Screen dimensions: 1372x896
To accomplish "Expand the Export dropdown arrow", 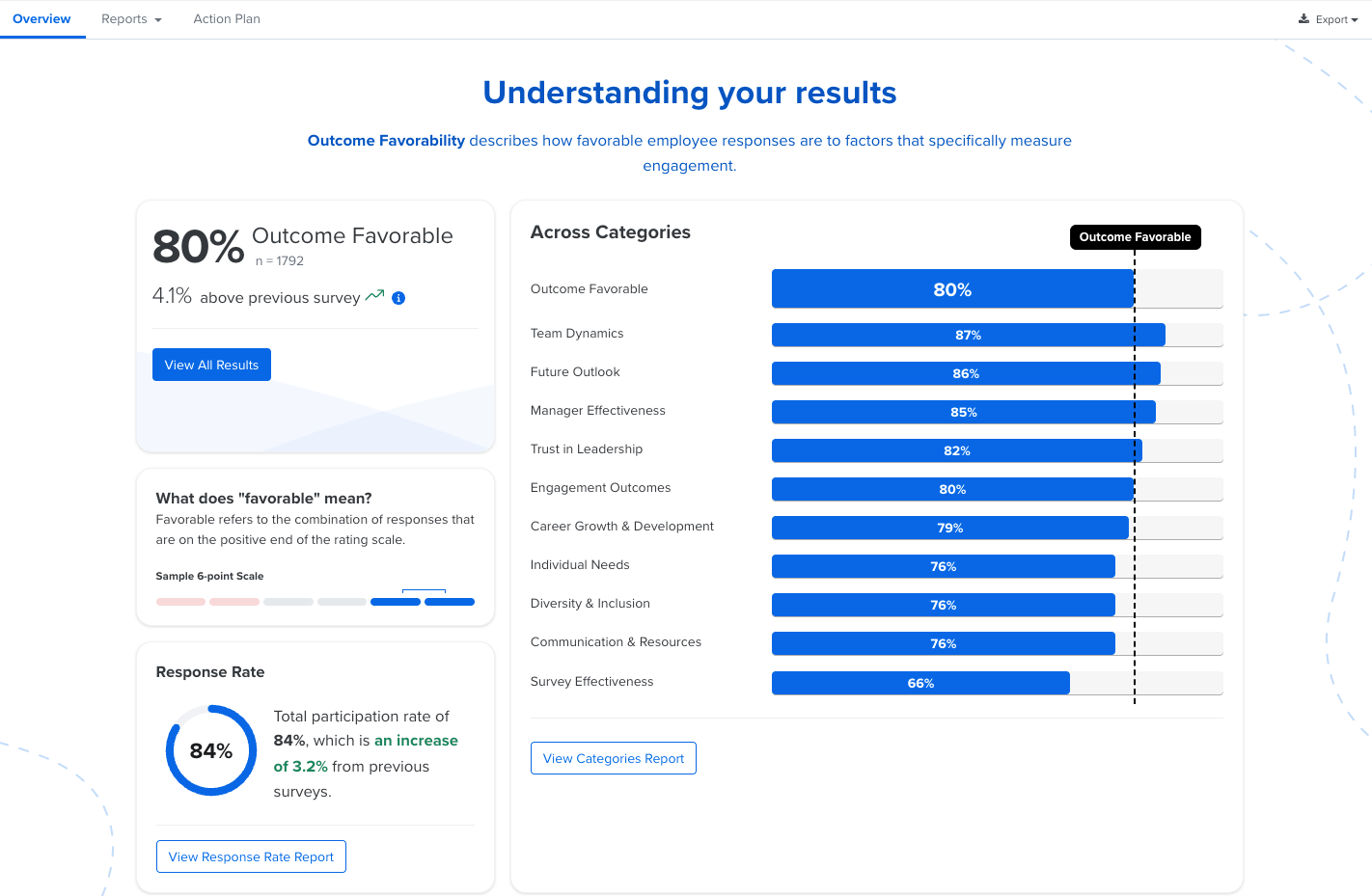I will (1355, 20).
